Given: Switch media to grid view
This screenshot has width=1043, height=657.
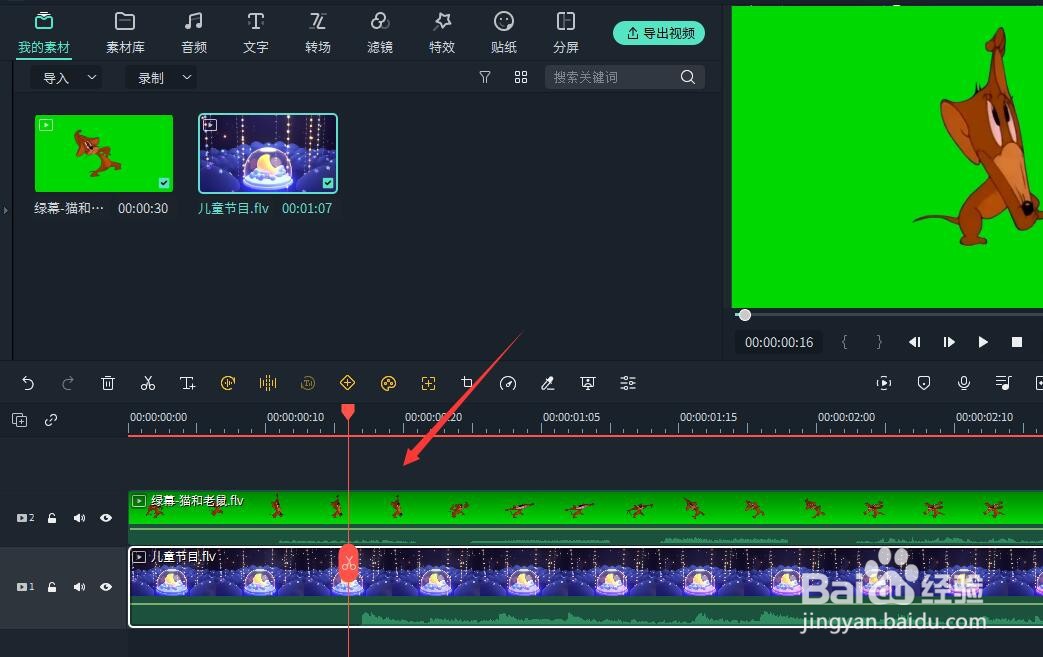Looking at the screenshot, I should 521,78.
